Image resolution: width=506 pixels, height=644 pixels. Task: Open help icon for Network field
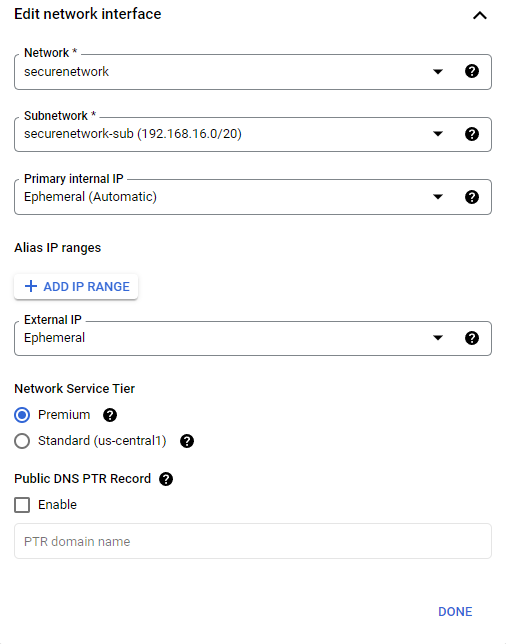pos(472,71)
